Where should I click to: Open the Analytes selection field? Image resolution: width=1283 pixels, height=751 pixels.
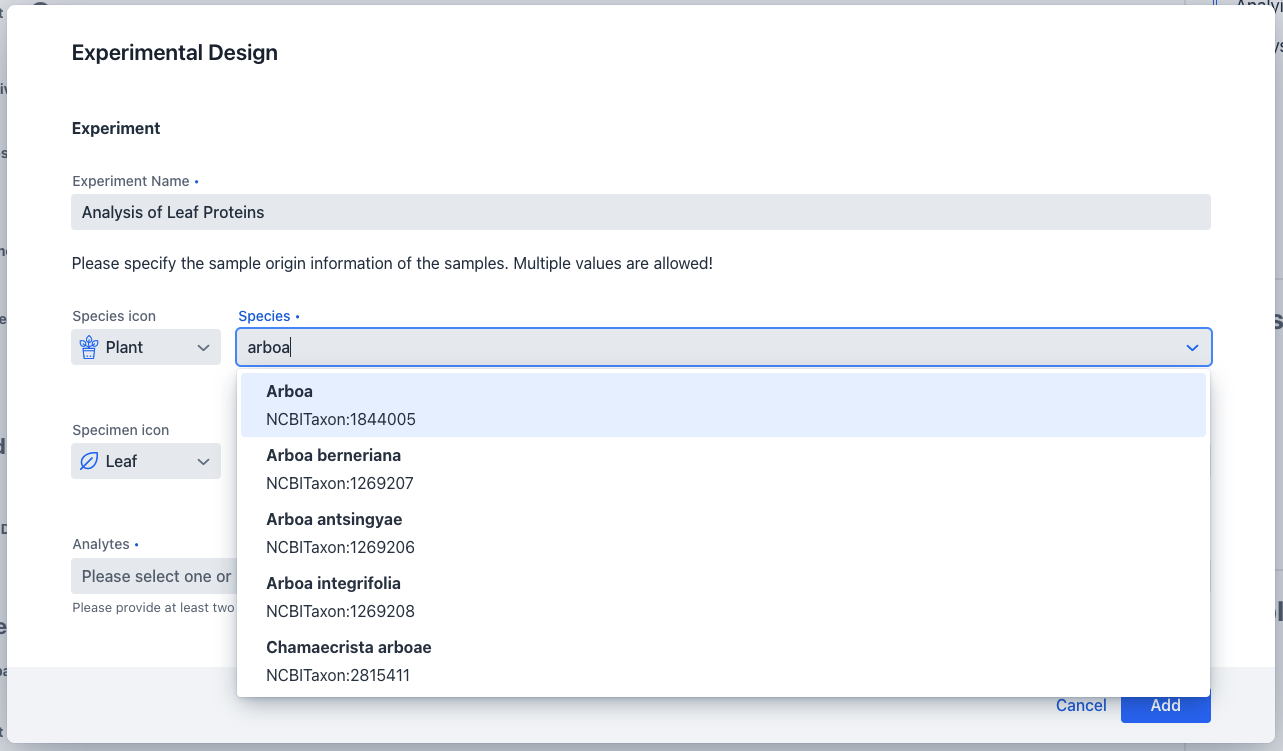click(x=152, y=576)
